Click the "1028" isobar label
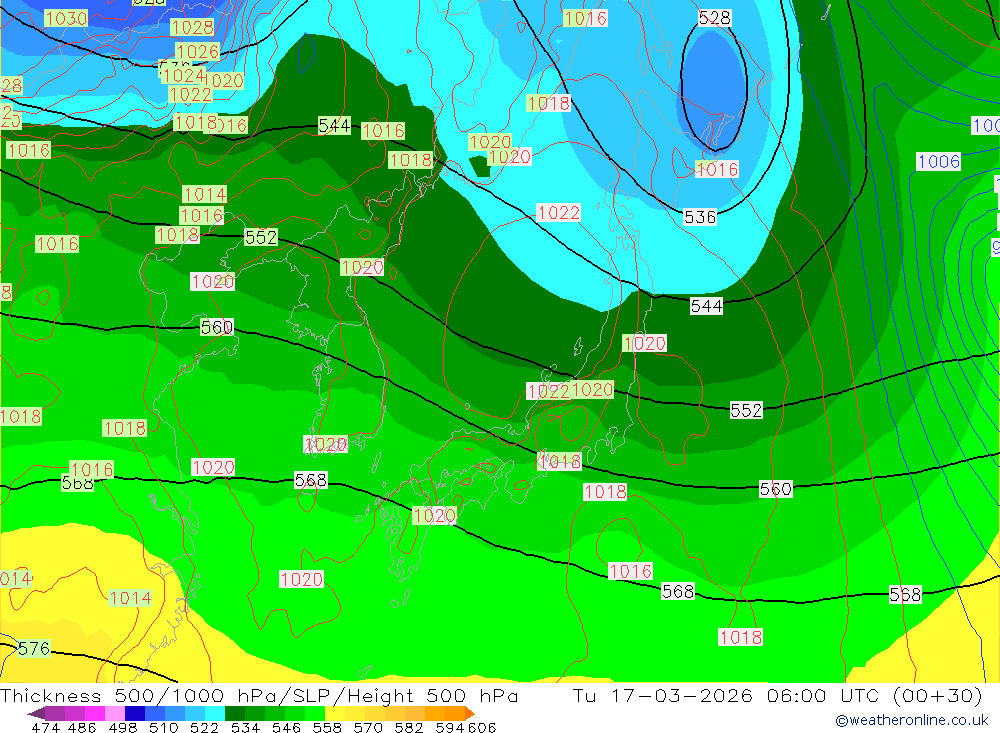 click(192, 27)
